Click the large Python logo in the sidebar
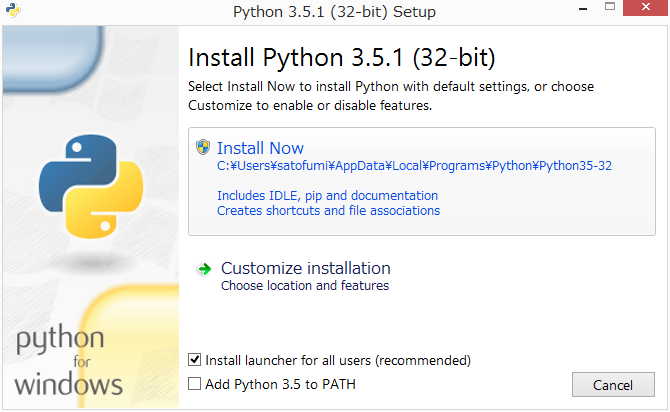Image resolution: width=670 pixels, height=412 pixels. tap(91, 186)
